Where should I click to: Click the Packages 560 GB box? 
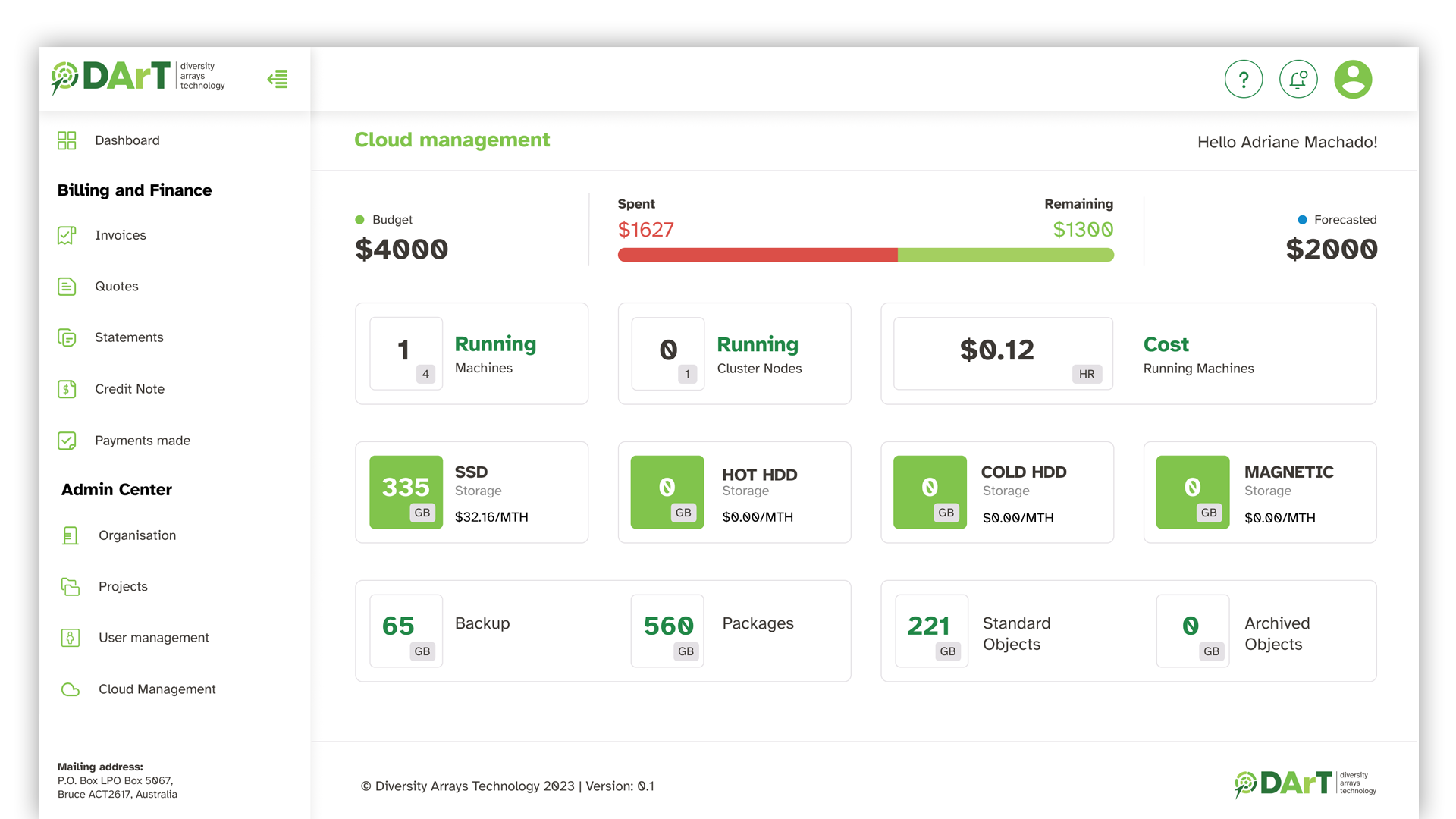tap(667, 631)
